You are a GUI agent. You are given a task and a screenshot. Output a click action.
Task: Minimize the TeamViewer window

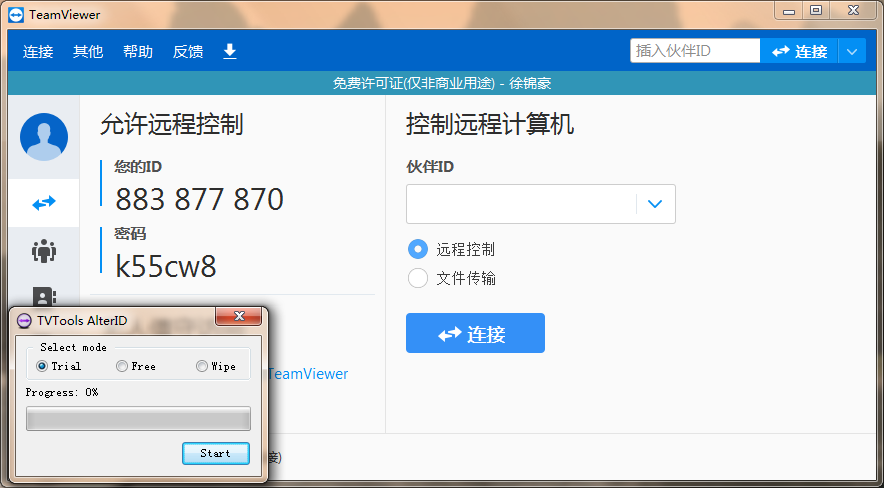(x=789, y=11)
